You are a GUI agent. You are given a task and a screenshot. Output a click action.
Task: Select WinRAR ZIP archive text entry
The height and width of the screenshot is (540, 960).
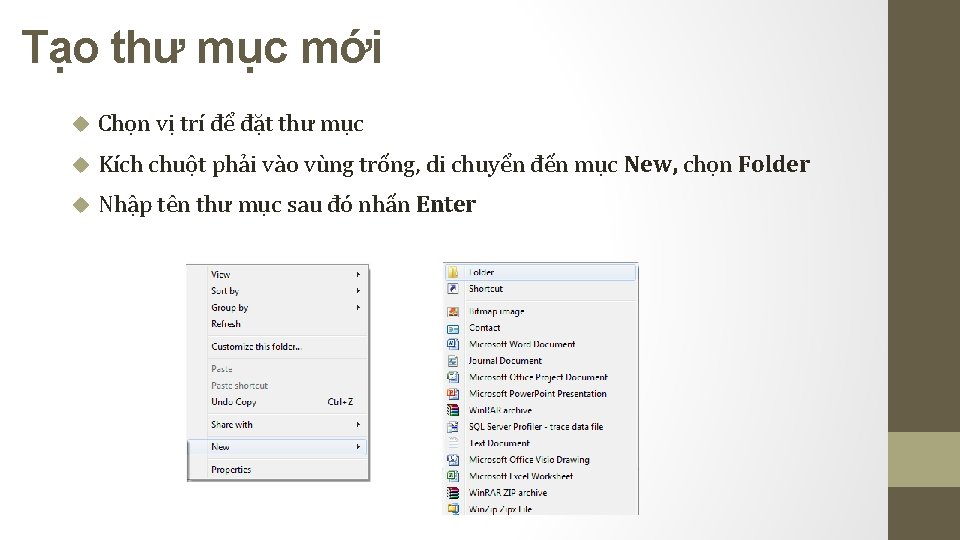[x=508, y=492]
